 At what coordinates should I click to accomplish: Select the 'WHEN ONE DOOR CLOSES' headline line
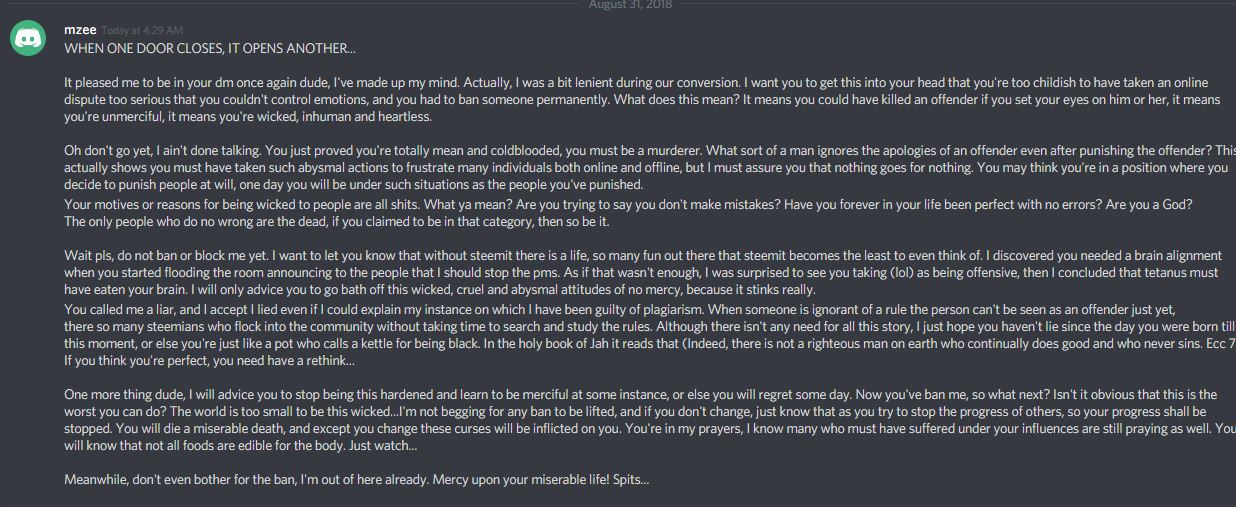point(209,47)
